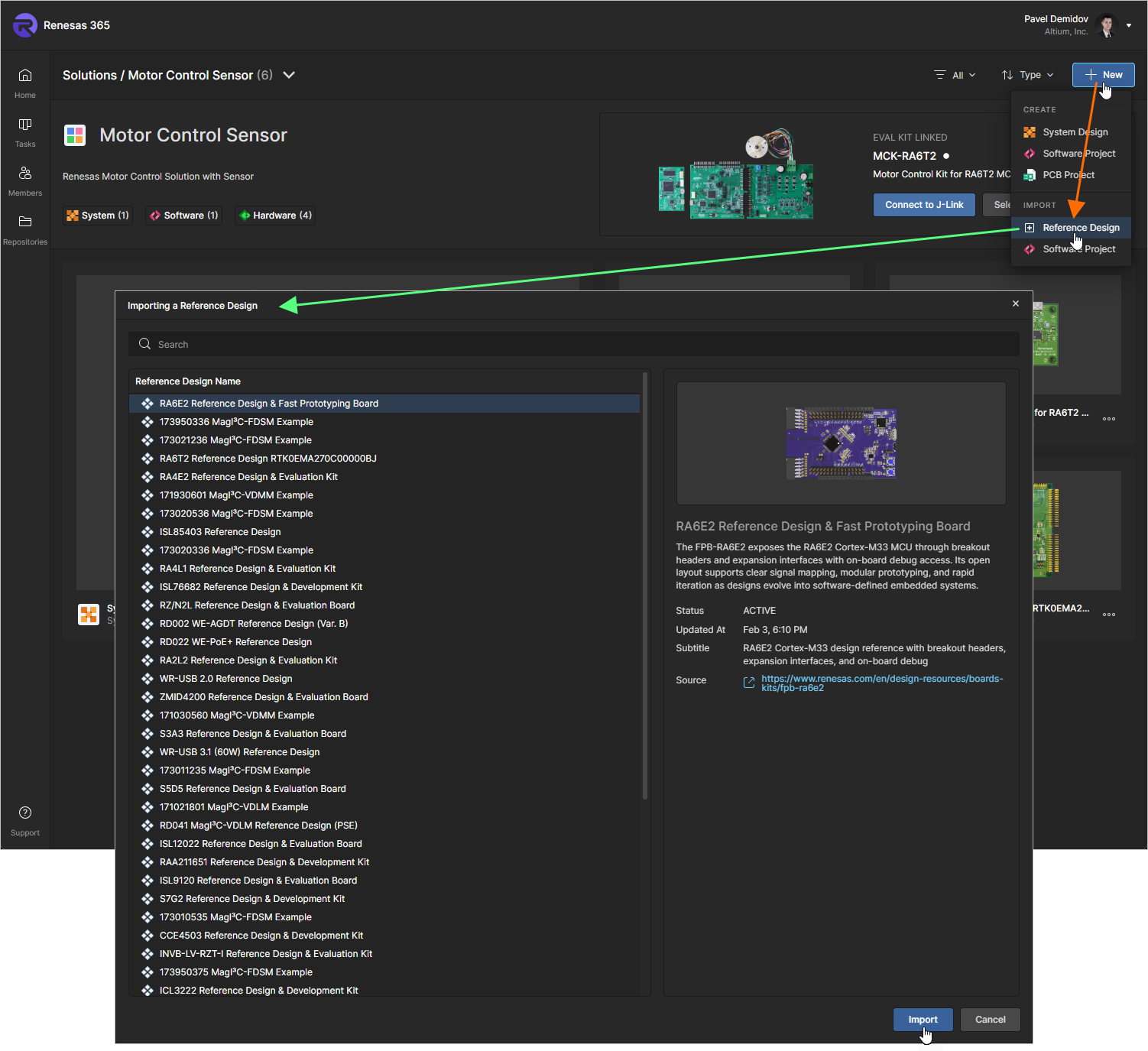Choose System Design from the Create menu
Screen dimensions: 1148x1051
point(1075,132)
